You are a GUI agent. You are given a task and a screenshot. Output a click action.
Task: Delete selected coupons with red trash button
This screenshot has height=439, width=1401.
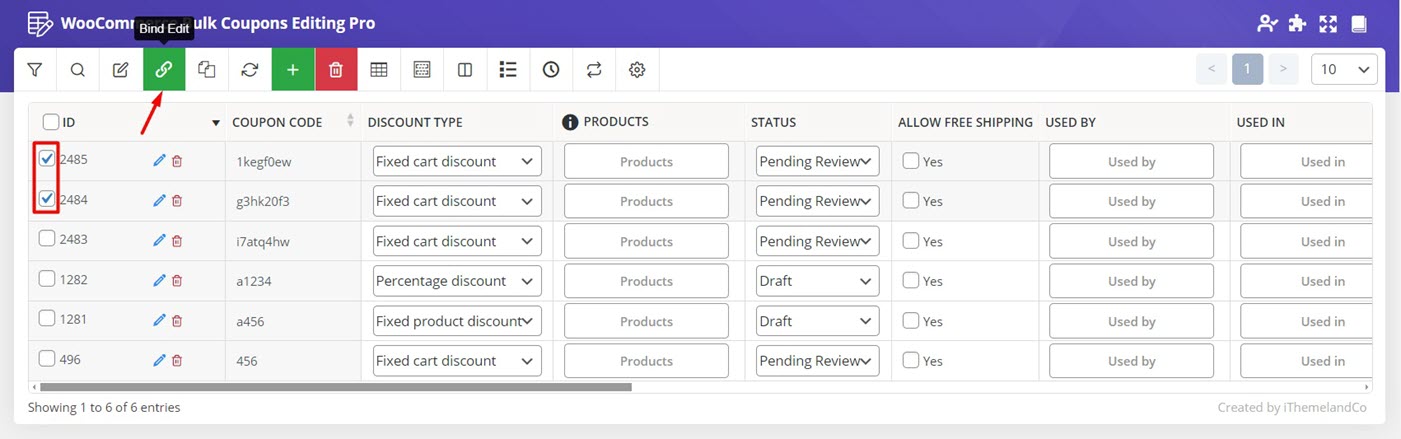coord(336,70)
